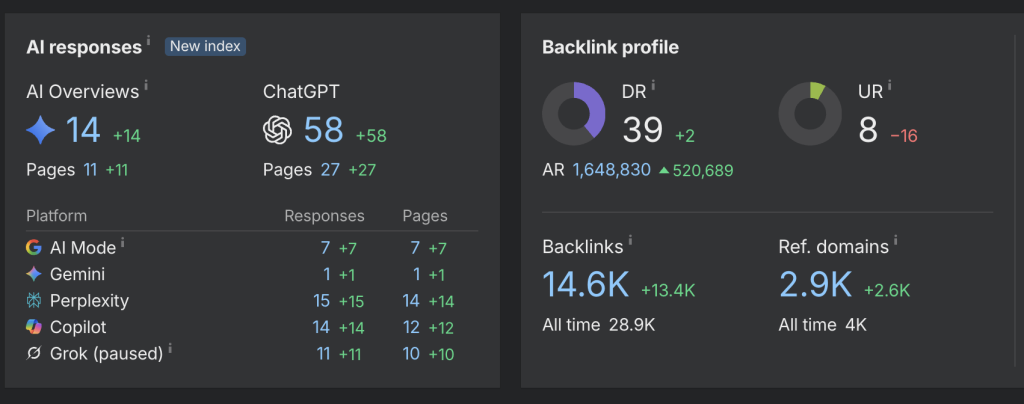Click the DR value 39
The image size is (1024, 404).
coord(643,130)
